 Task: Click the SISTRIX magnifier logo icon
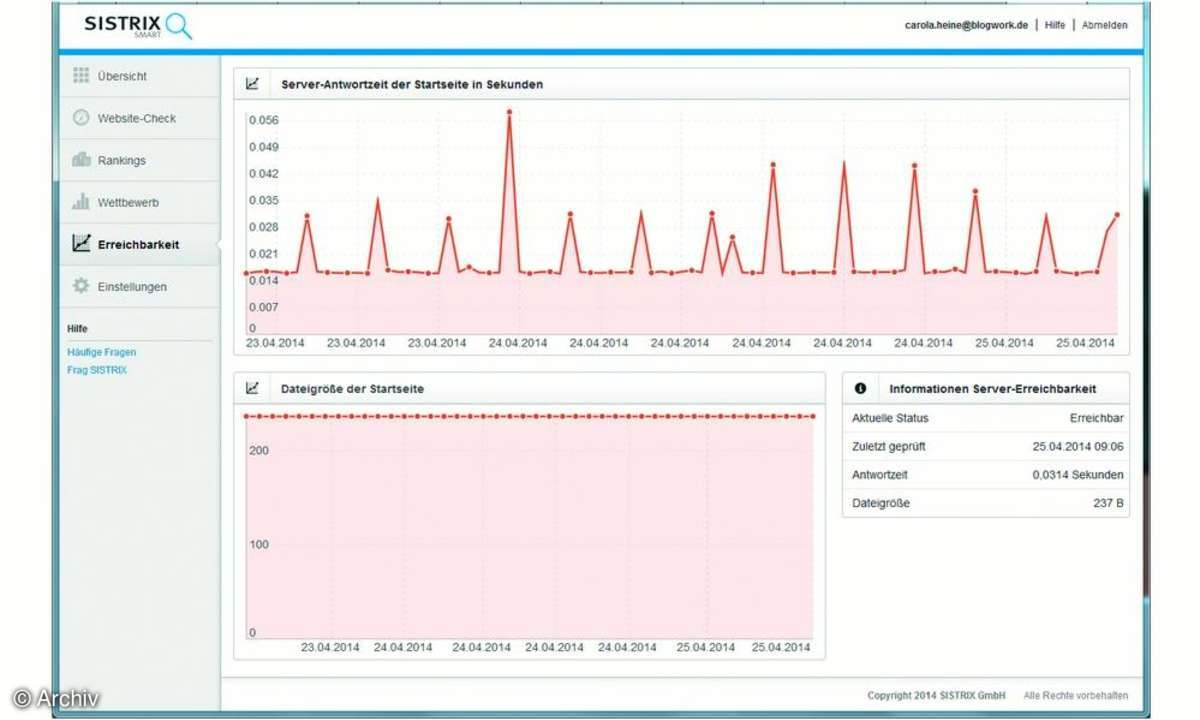pos(179,26)
